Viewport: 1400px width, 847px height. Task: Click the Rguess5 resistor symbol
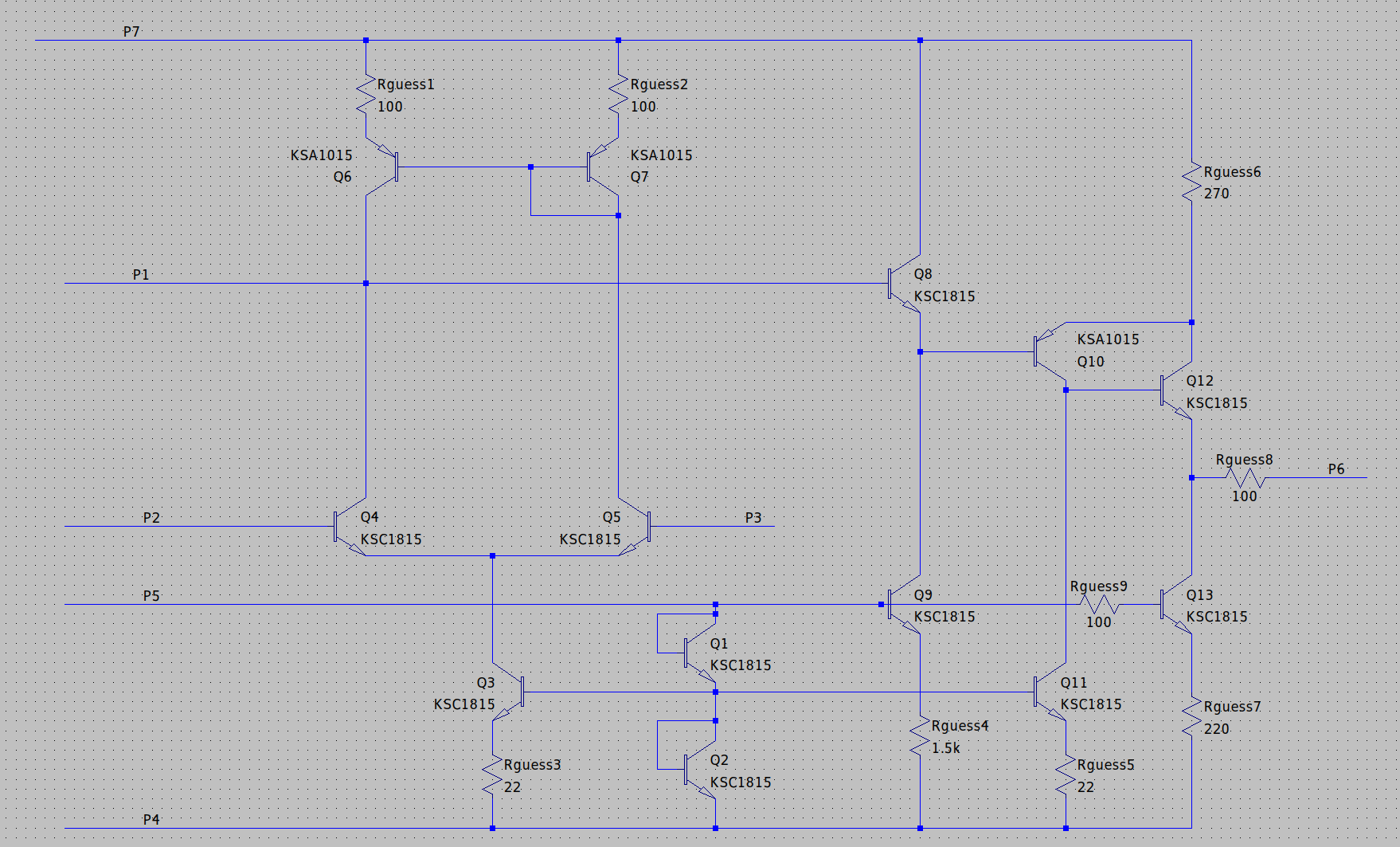pyautogui.click(x=1066, y=774)
